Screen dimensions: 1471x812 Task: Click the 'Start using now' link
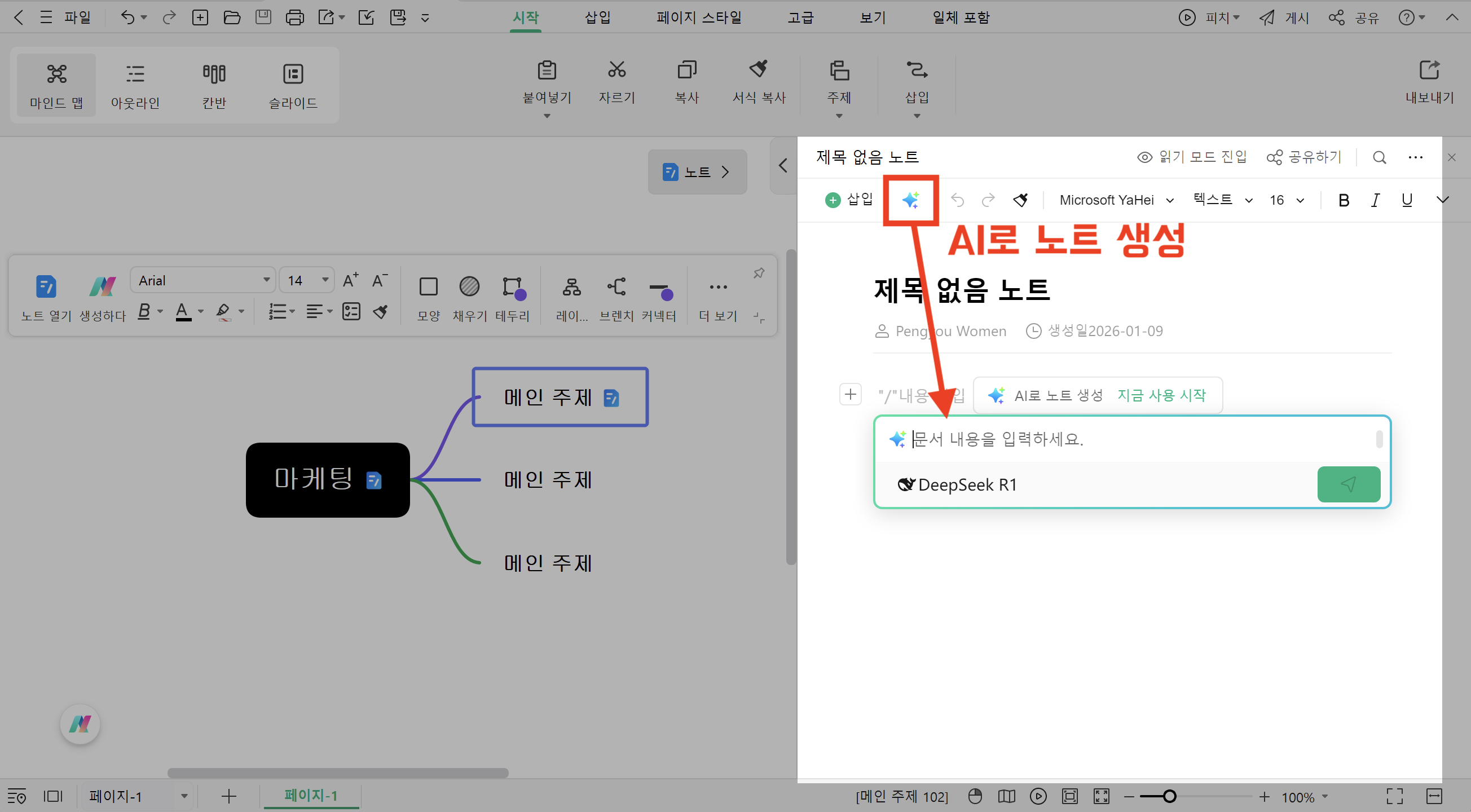click(1161, 395)
